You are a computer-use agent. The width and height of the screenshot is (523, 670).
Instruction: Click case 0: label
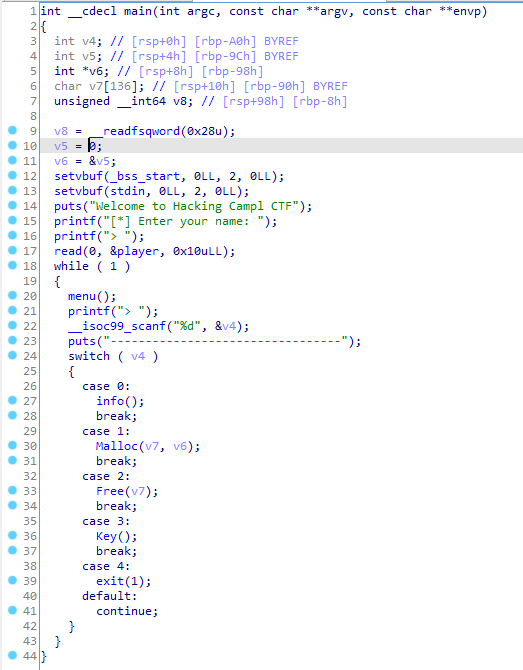click(x=106, y=386)
